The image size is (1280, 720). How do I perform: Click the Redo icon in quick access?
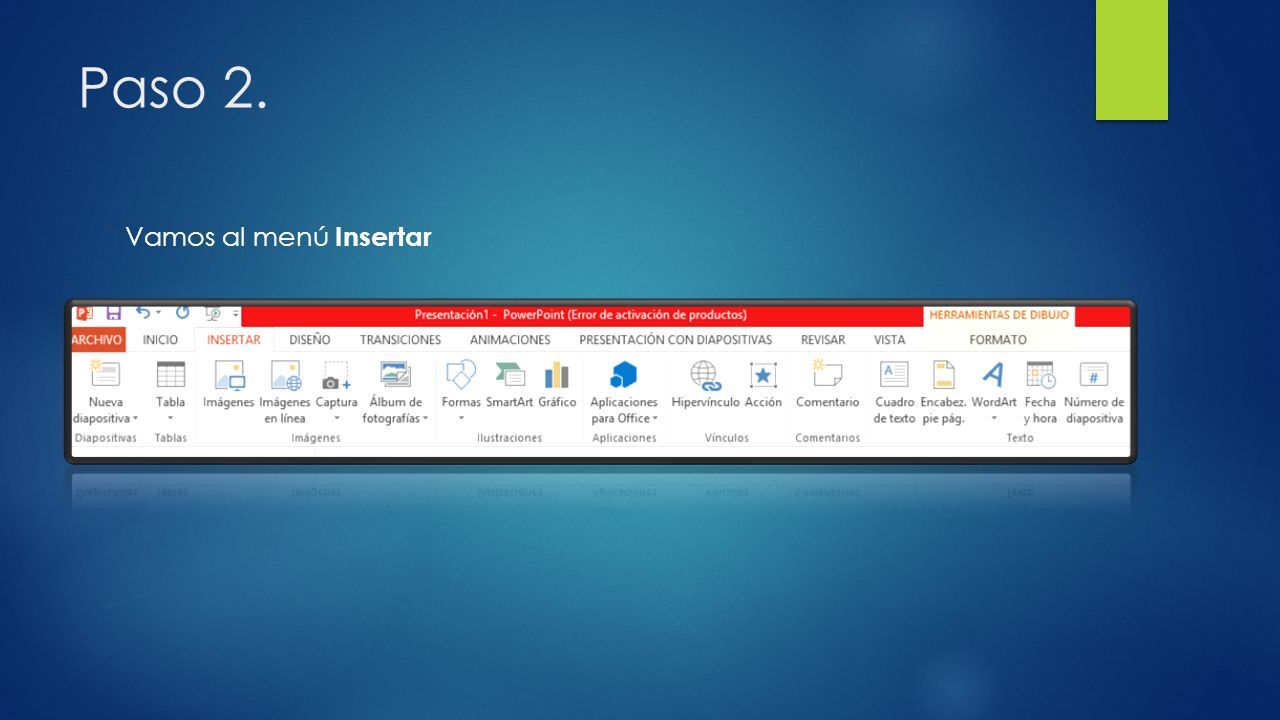click(182, 314)
